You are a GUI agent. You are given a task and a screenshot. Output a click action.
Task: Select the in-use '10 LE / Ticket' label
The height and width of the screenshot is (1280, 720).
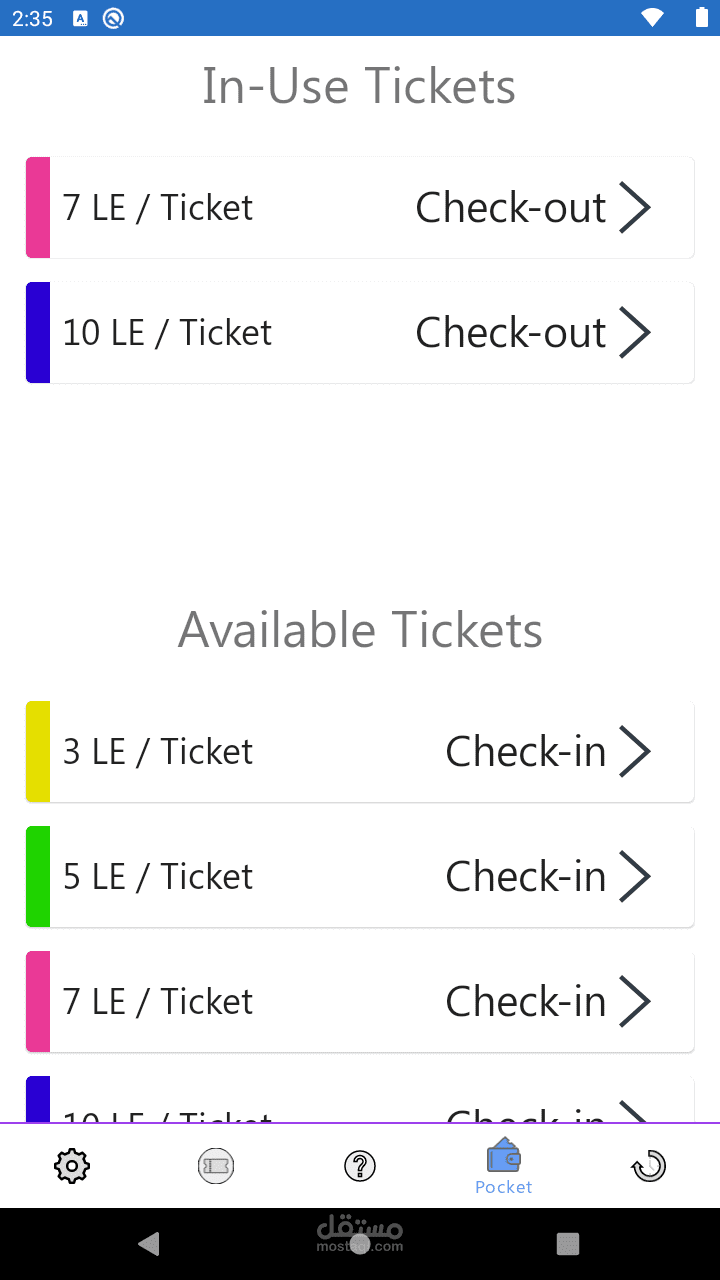point(167,333)
